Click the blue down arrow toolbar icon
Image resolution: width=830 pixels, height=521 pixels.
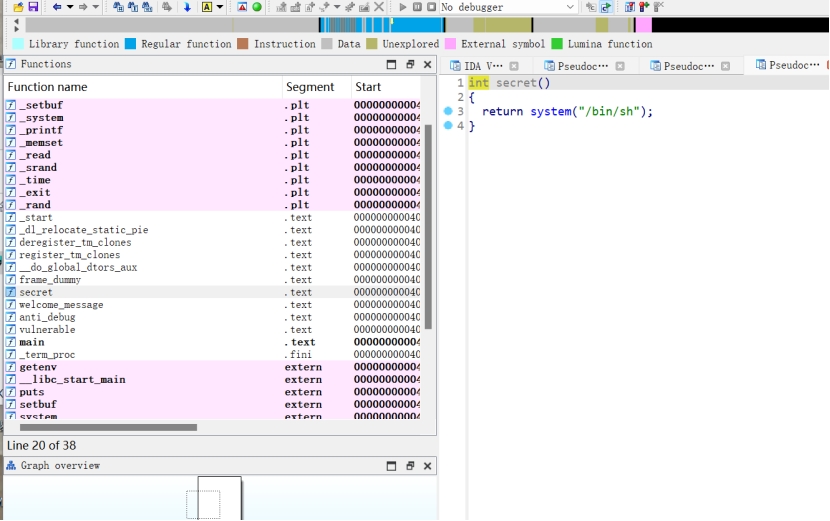click(187, 7)
